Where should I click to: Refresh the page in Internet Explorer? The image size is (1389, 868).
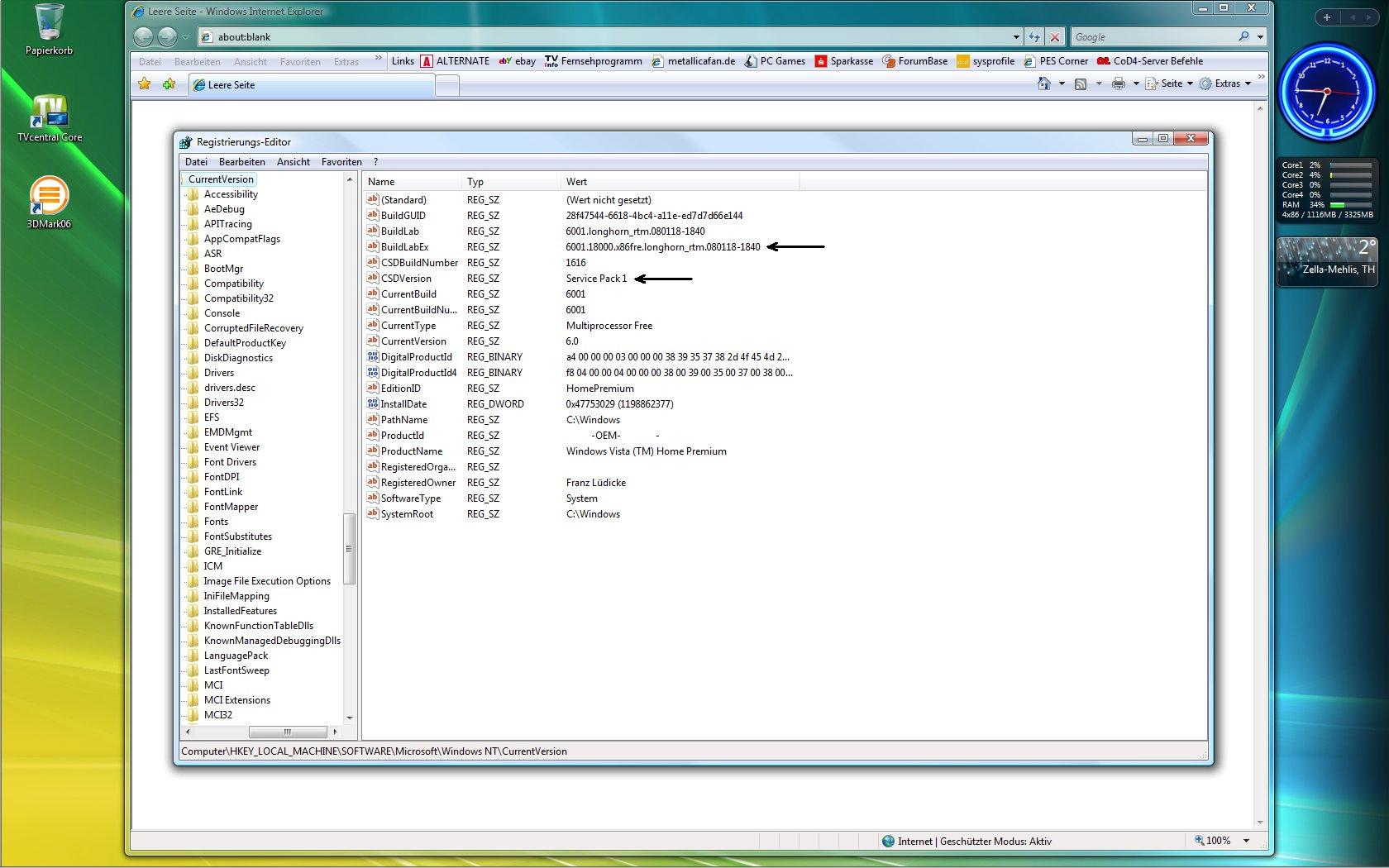[1033, 36]
